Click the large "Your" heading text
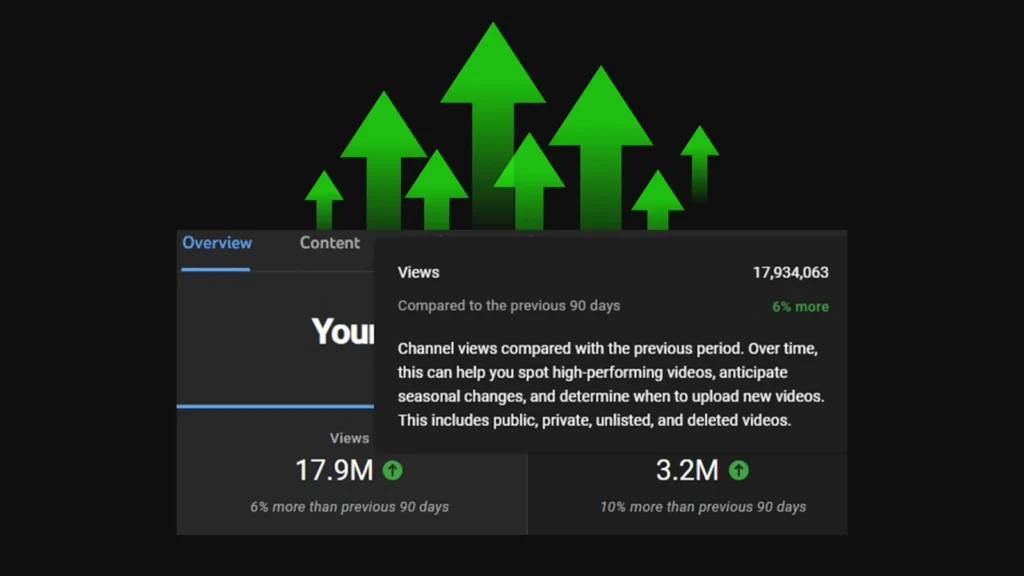Viewport: 1024px width, 576px height. (x=342, y=331)
